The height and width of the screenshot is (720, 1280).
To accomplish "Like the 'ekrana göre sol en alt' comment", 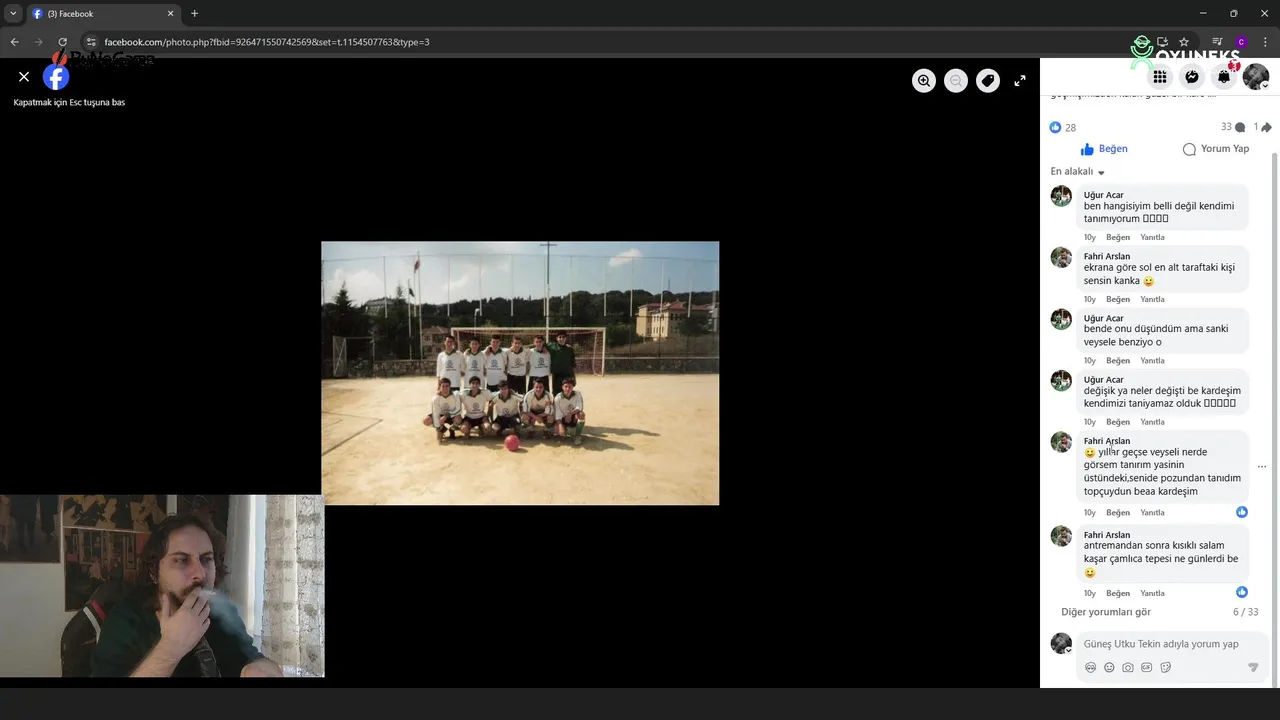I will pos(1118,300).
